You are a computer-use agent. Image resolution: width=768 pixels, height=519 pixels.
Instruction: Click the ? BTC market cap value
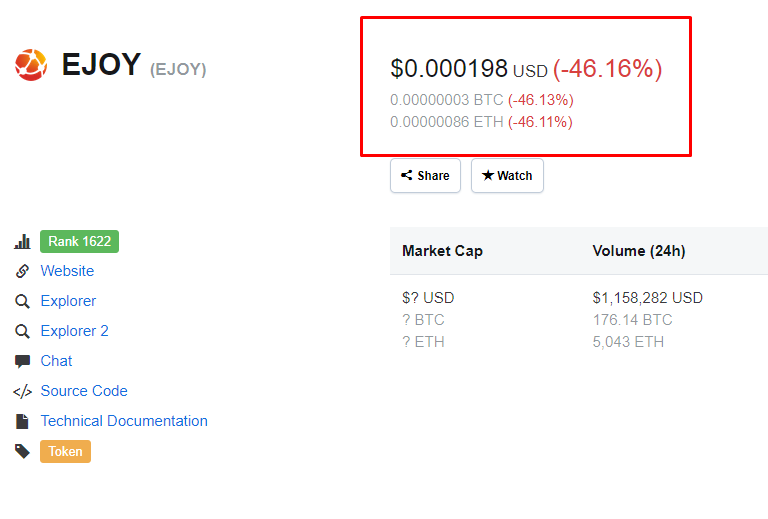(x=423, y=320)
